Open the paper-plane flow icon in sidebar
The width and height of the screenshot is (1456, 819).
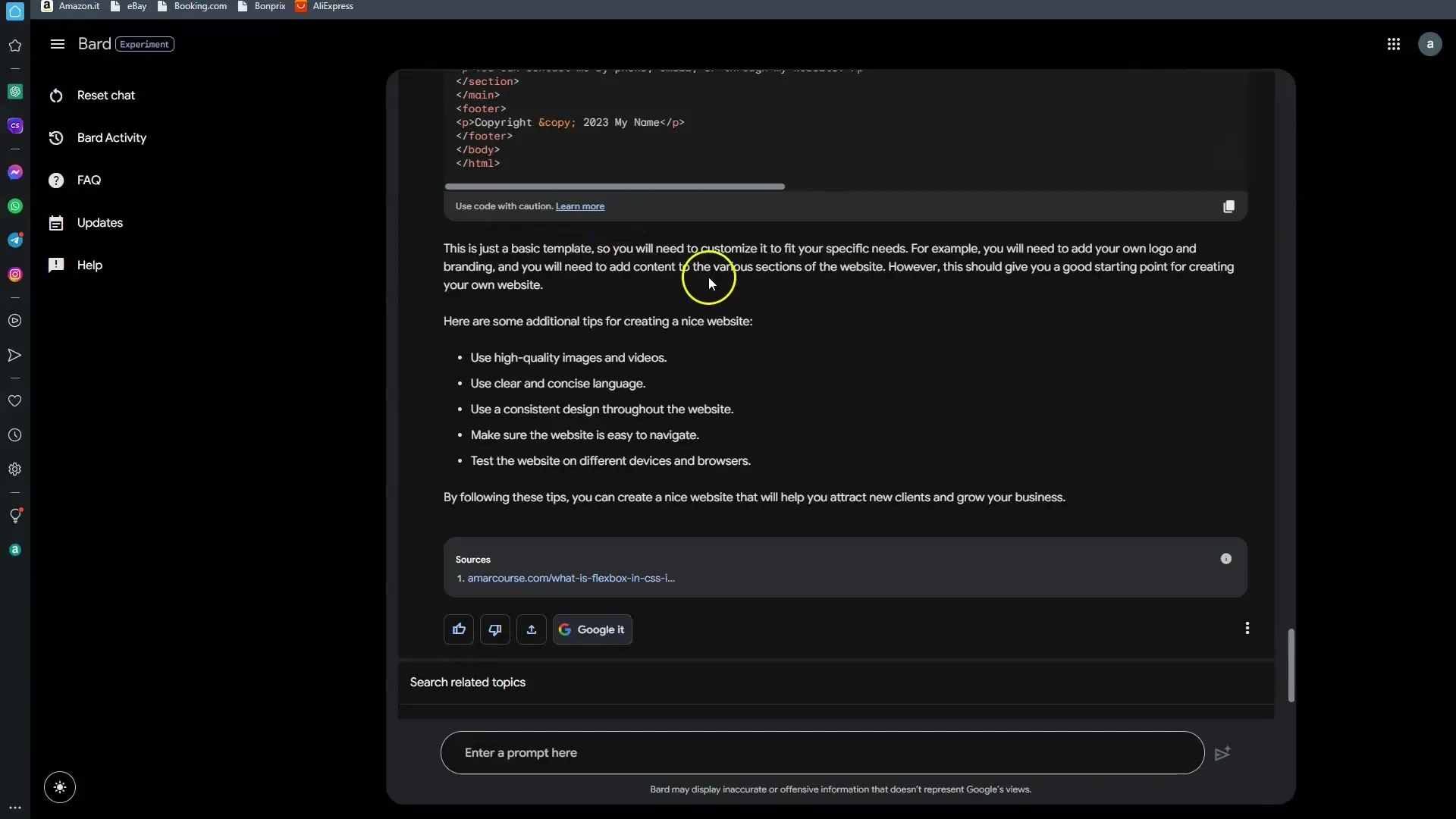click(15, 355)
